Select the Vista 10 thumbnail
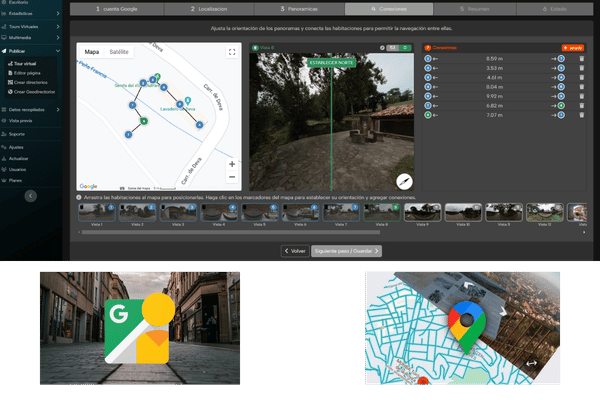 point(463,212)
